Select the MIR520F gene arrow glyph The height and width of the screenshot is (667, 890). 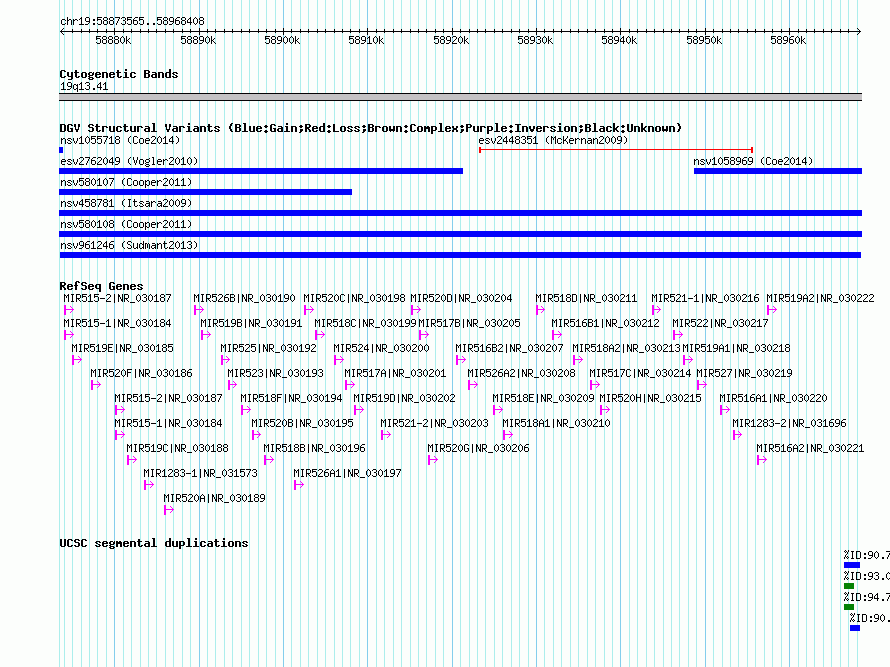[x=96, y=385]
